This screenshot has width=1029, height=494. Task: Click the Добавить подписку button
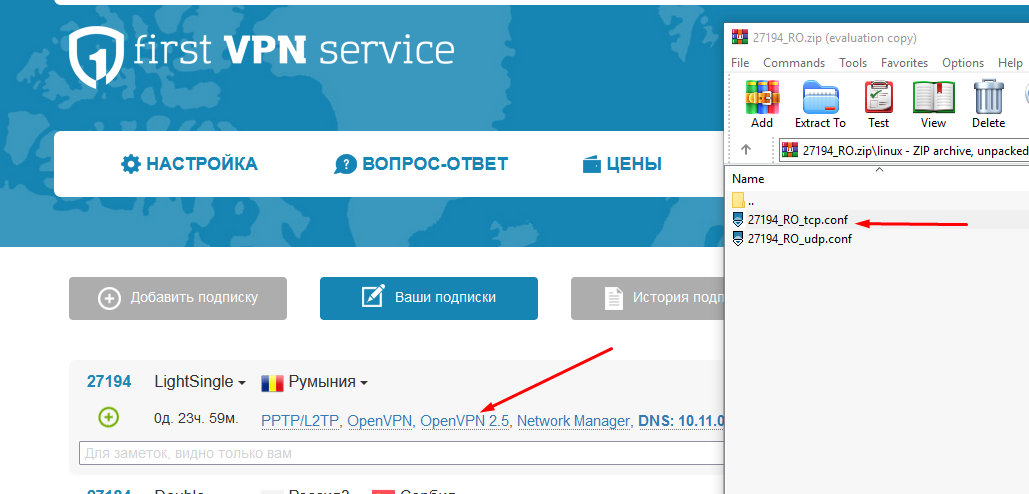178,298
